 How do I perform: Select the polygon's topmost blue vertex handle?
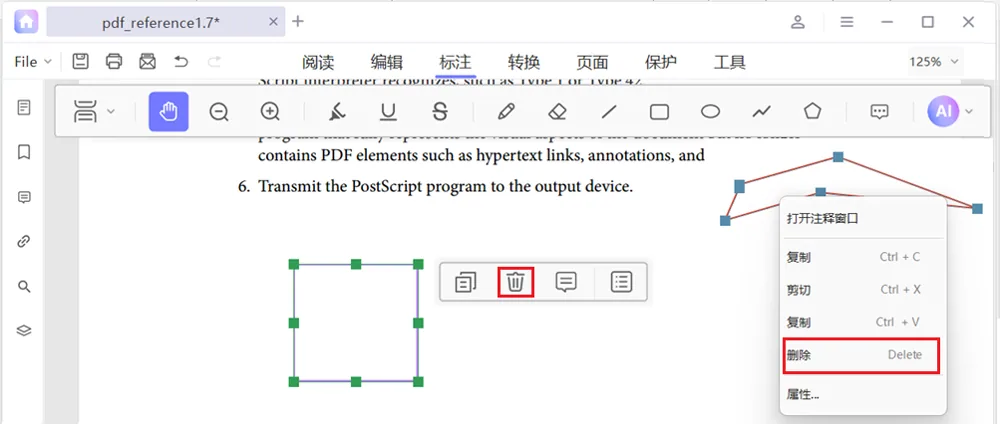839,157
